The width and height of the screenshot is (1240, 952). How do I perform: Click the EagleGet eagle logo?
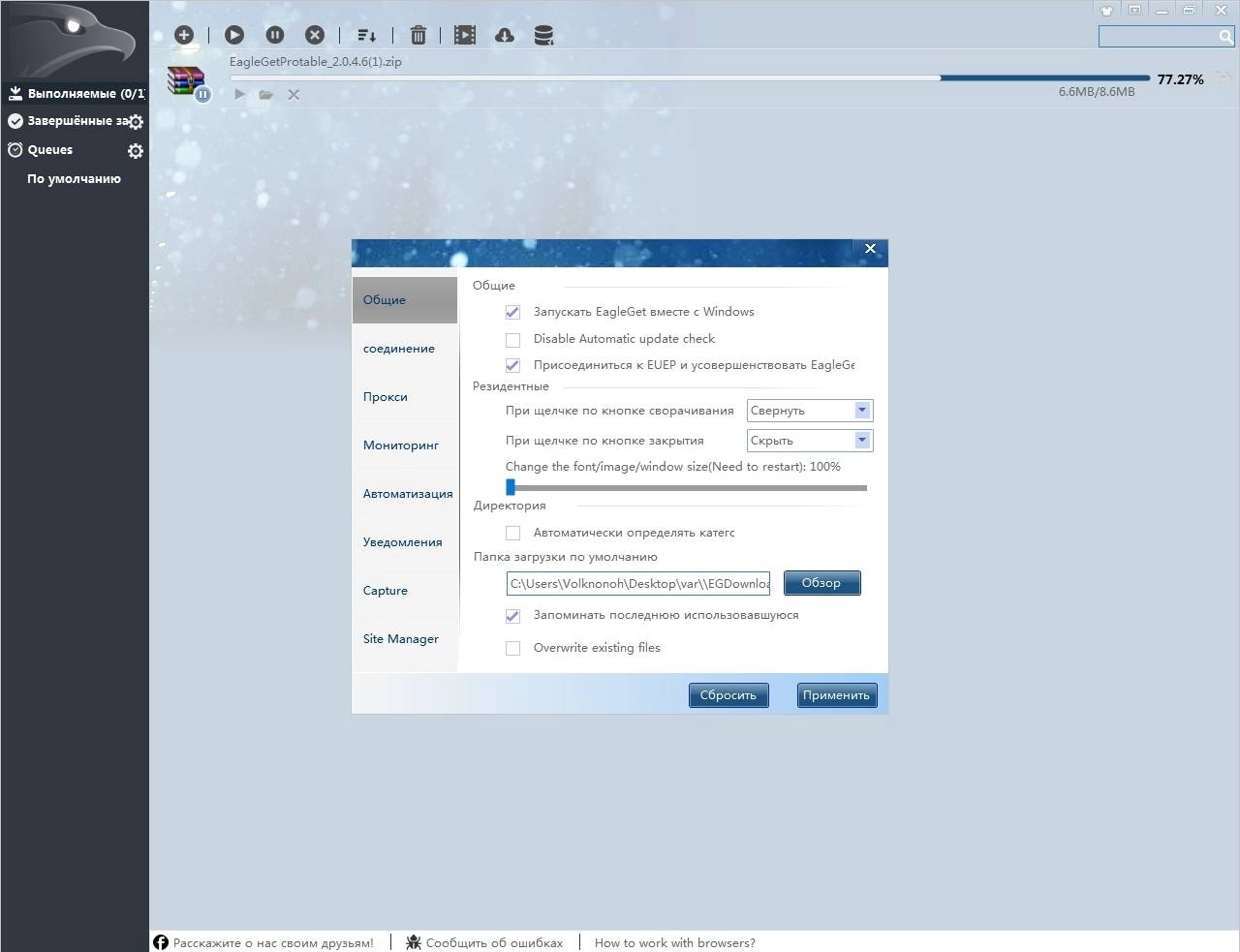pyautogui.click(x=73, y=39)
